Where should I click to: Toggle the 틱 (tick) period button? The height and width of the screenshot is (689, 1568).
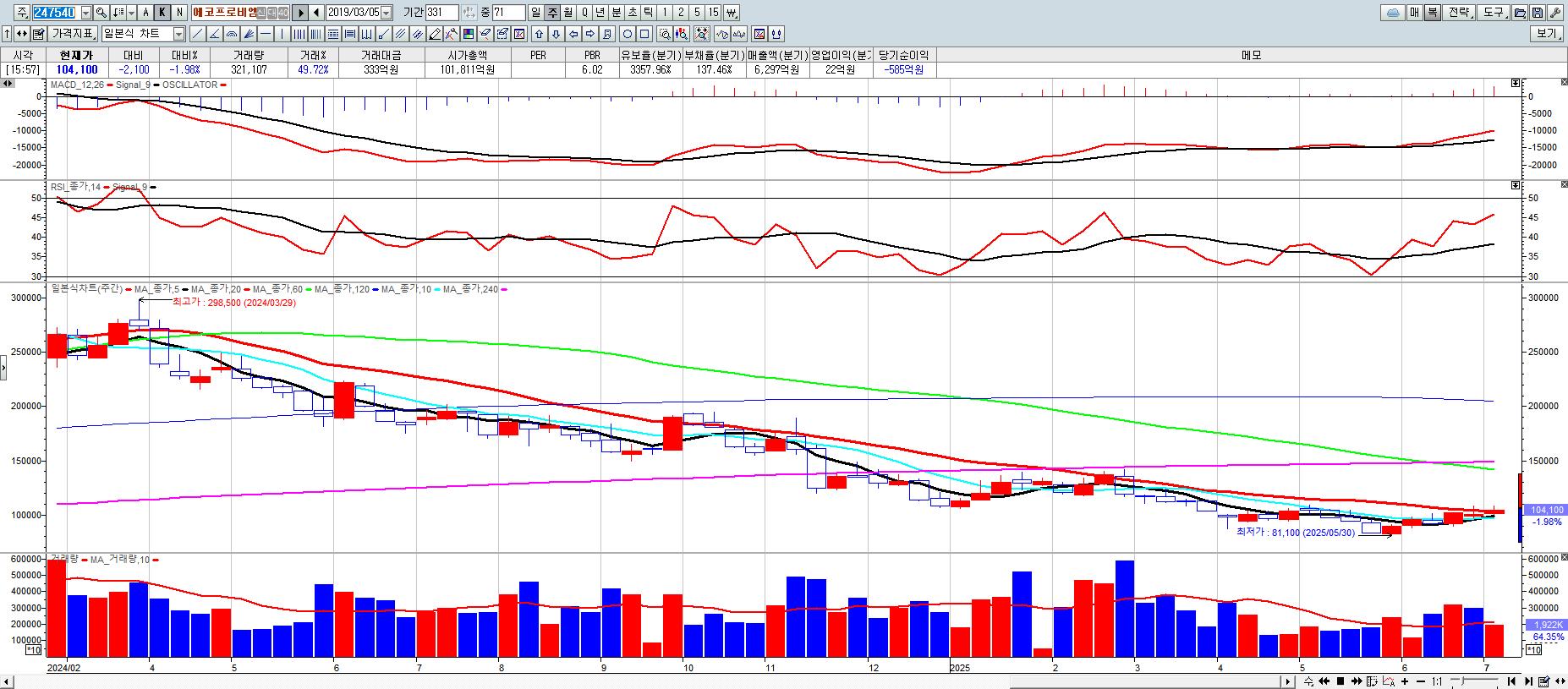(x=647, y=13)
